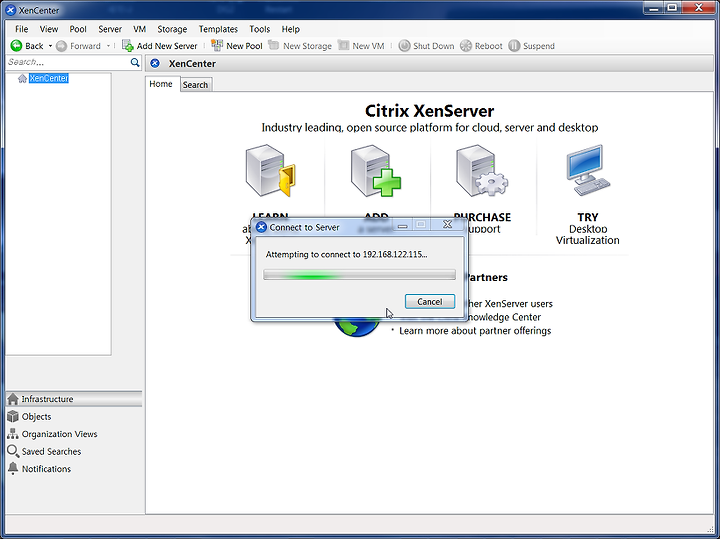Click the PURCHASE heading text
Screen dimensions: 720x539
[x=482, y=217]
